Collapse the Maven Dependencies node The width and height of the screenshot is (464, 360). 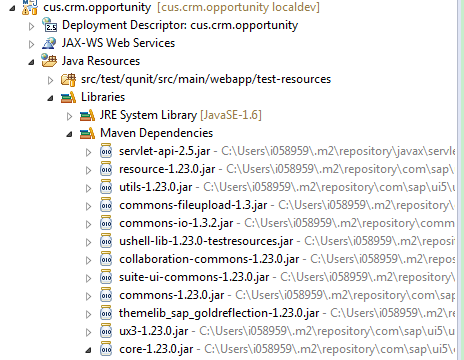pos(69,134)
